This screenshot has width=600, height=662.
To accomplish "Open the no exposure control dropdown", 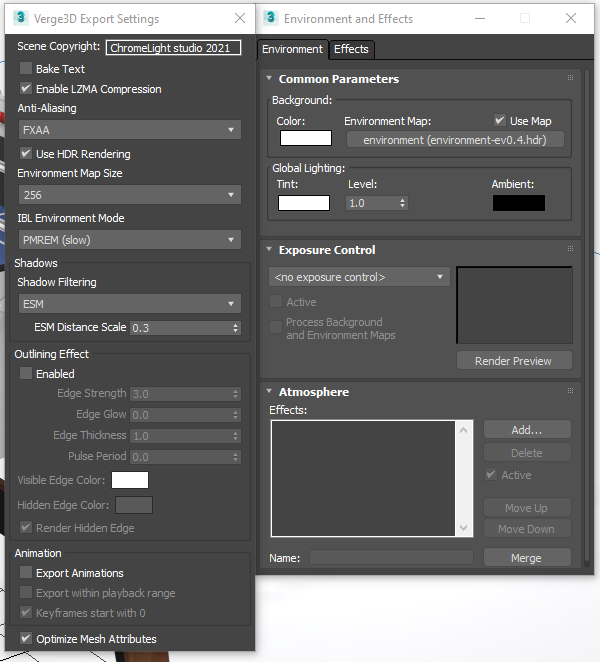I will (x=359, y=277).
